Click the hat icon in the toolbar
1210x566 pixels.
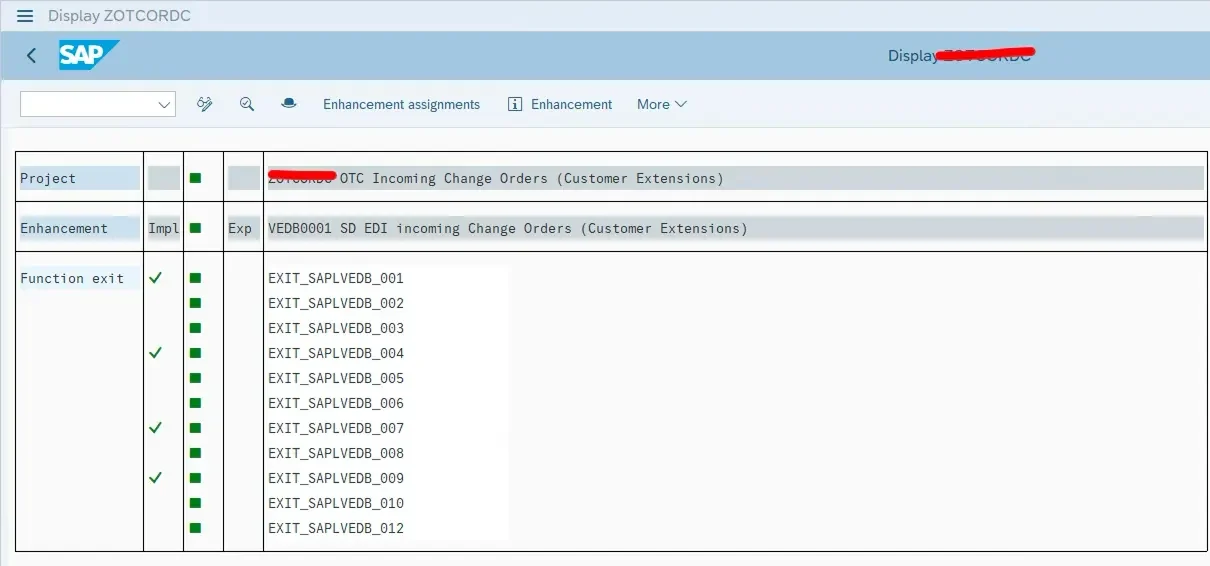289,104
